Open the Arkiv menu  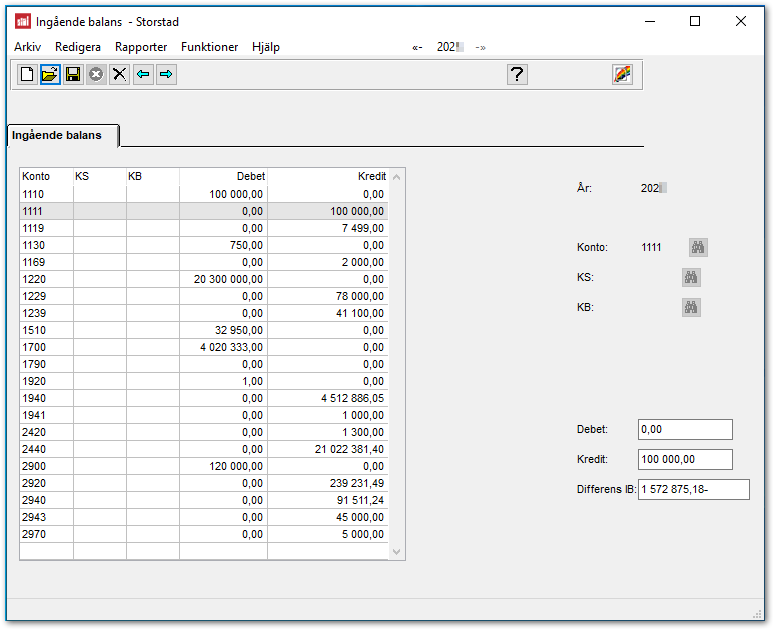tap(28, 47)
